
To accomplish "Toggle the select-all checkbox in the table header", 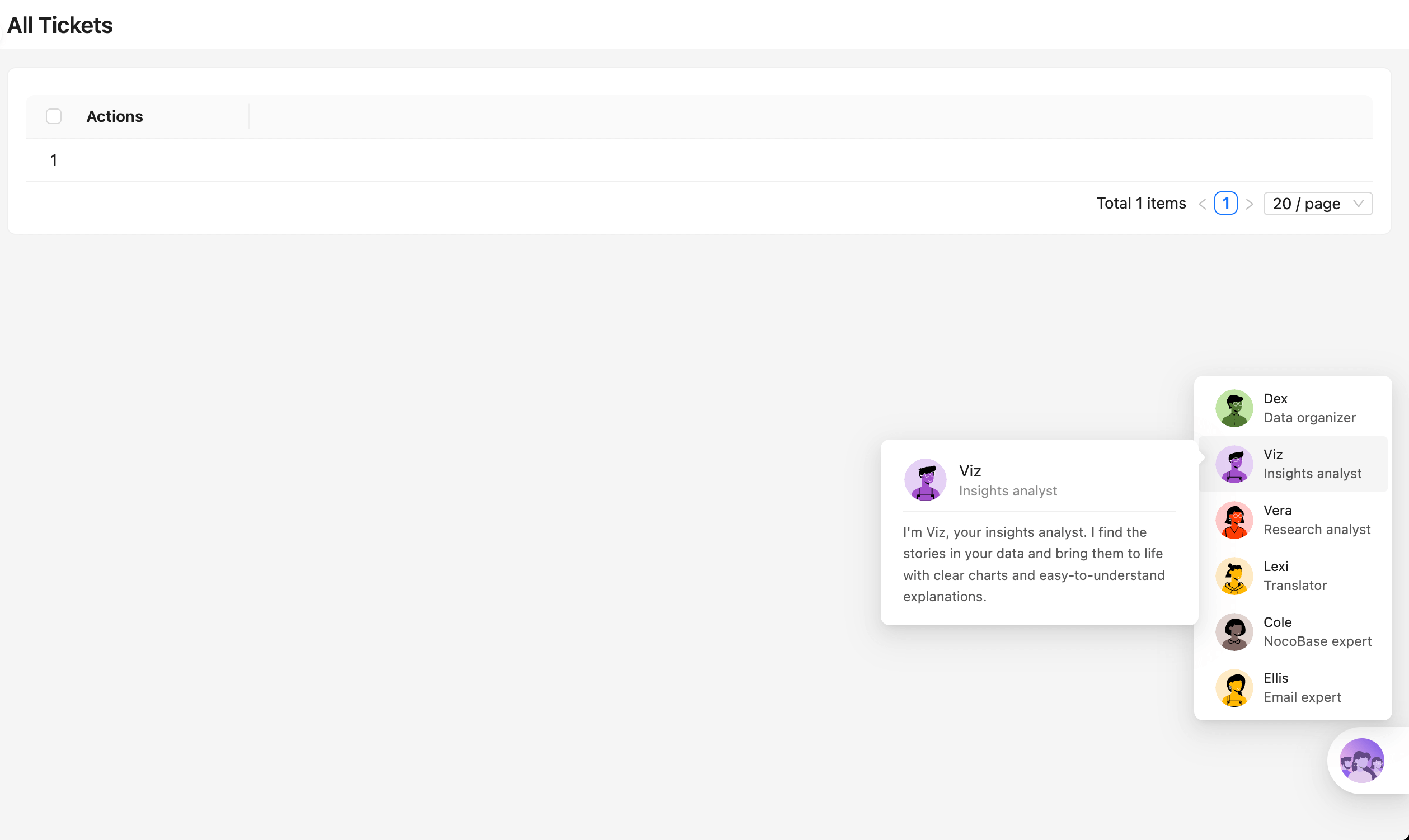I will click(x=54, y=116).
